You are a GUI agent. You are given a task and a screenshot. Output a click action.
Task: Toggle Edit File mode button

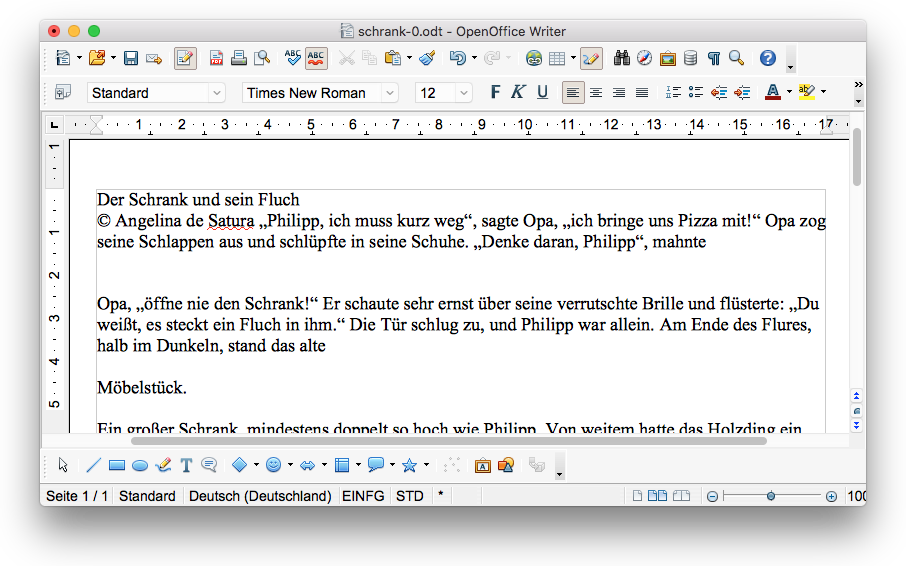(x=185, y=58)
